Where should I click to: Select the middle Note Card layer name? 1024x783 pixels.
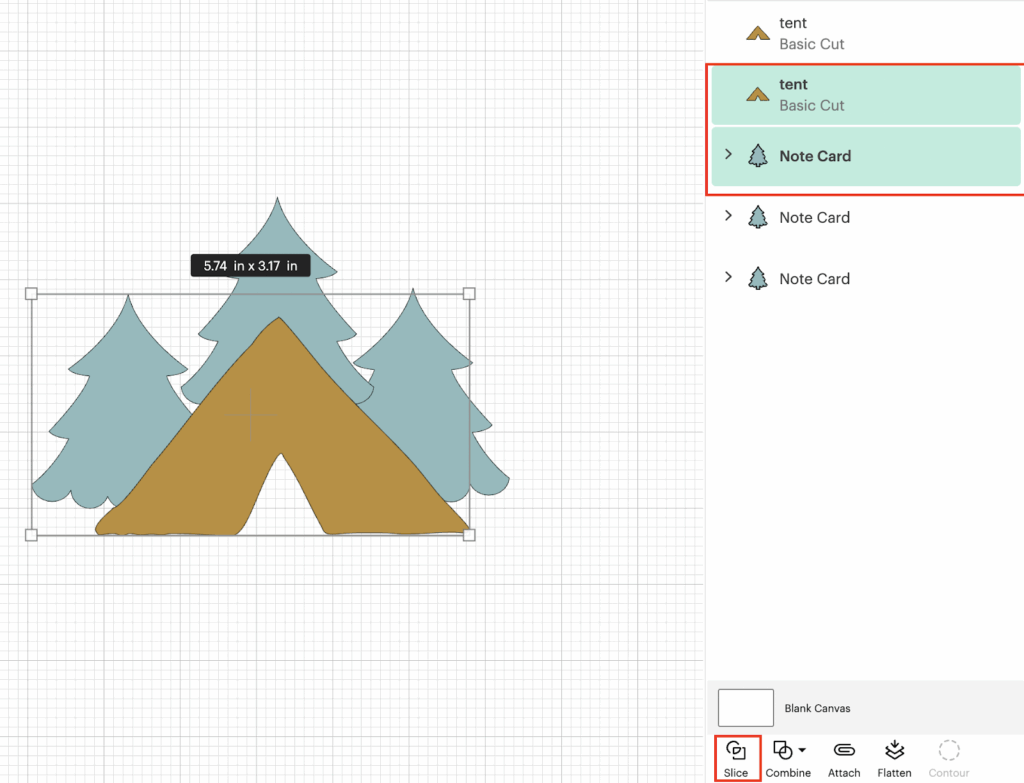pos(814,217)
